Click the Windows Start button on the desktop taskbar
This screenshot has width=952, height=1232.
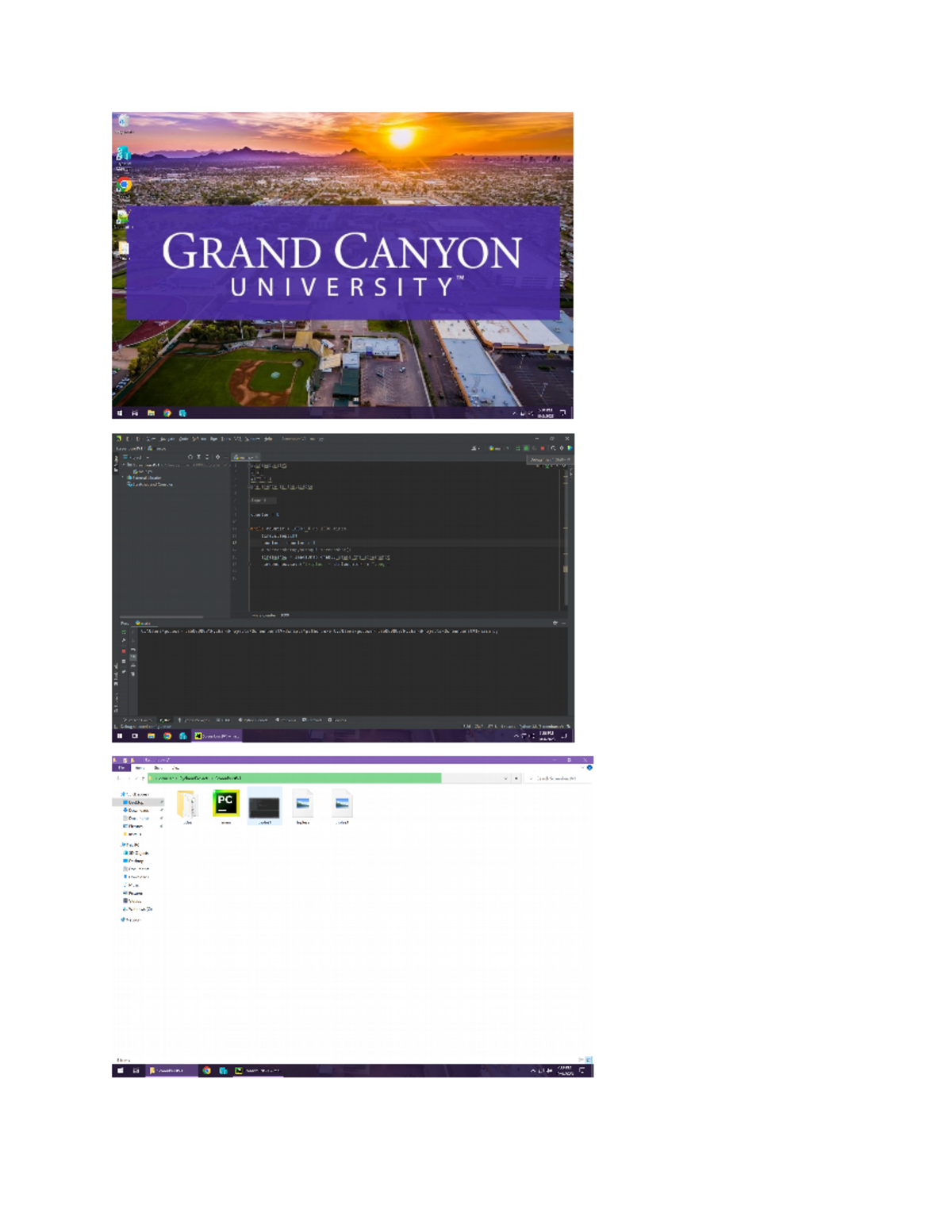120,413
